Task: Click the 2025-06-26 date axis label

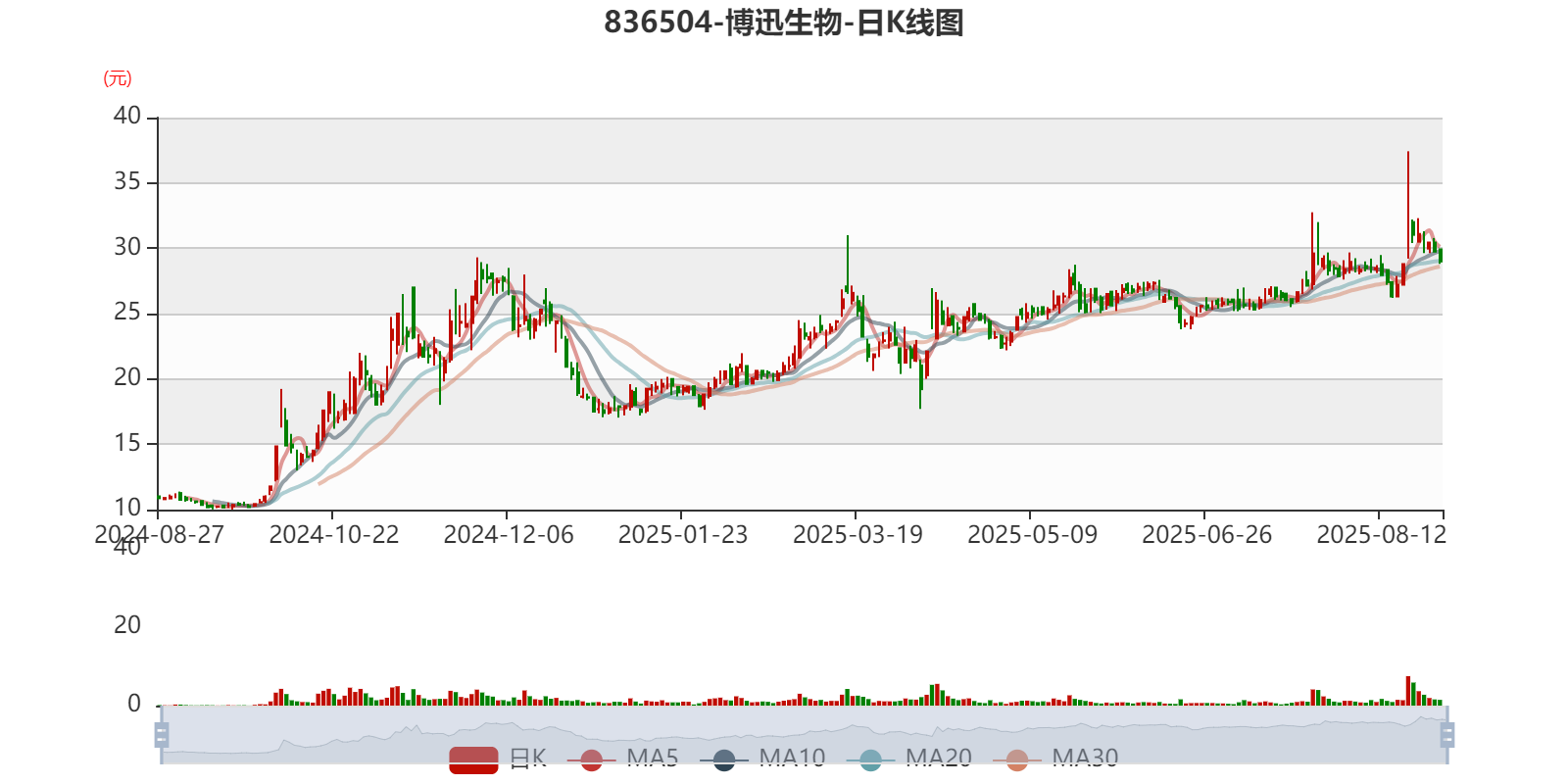Action: click(1205, 534)
